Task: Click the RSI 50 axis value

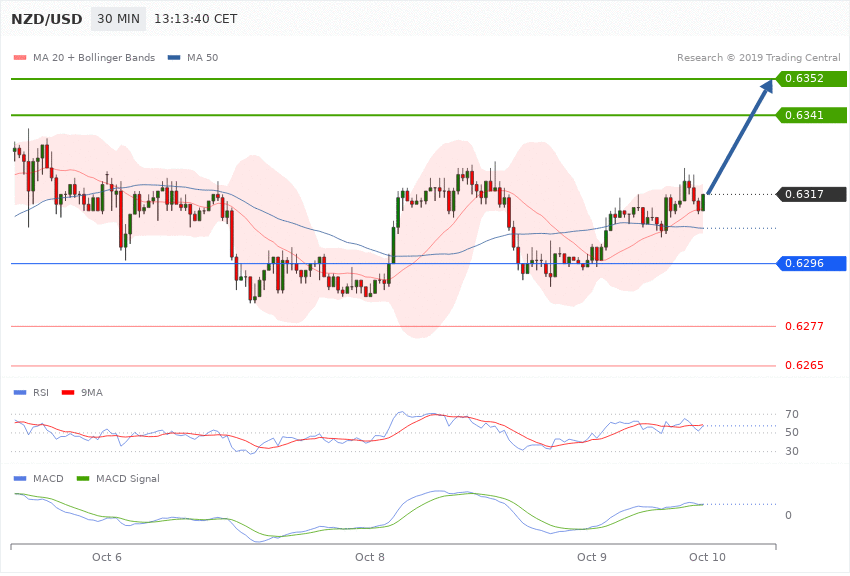Action: coord(791,432)
